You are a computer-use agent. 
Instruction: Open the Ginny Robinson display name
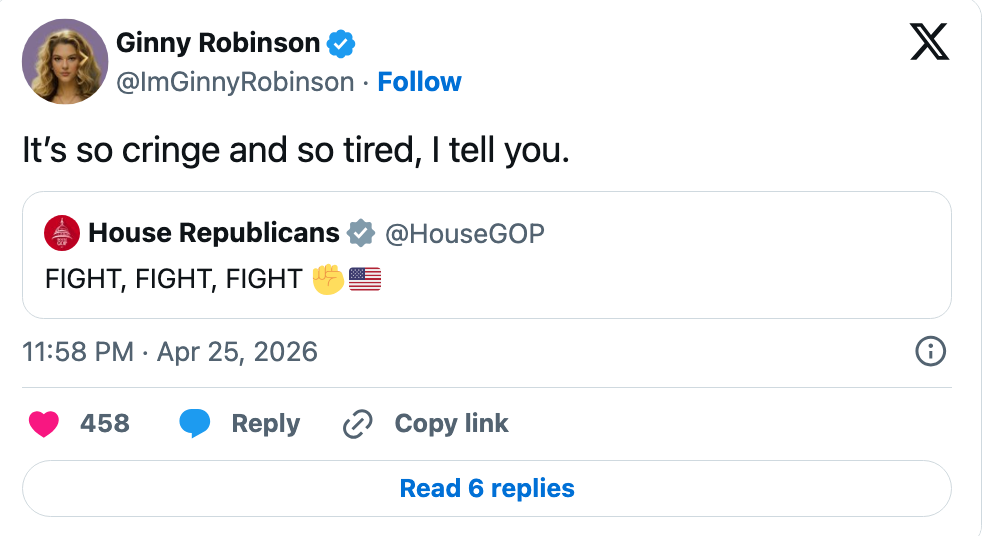pyautogui.click(x=218, y=43)
